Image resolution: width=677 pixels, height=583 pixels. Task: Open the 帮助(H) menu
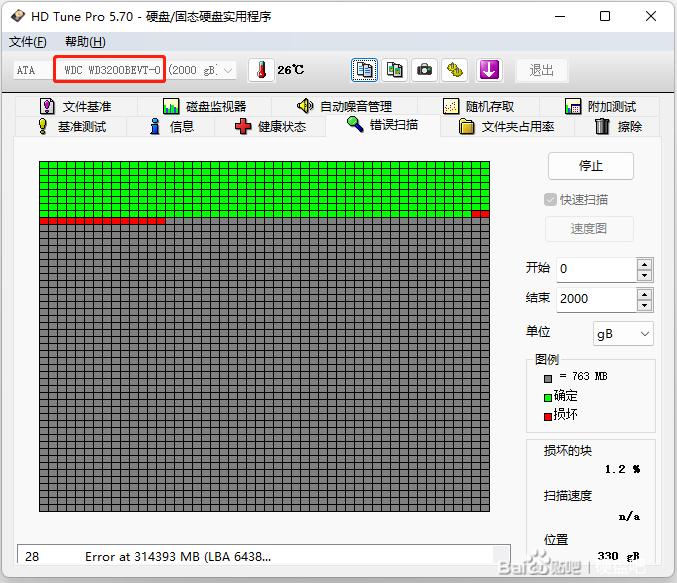tap(85, 42)
